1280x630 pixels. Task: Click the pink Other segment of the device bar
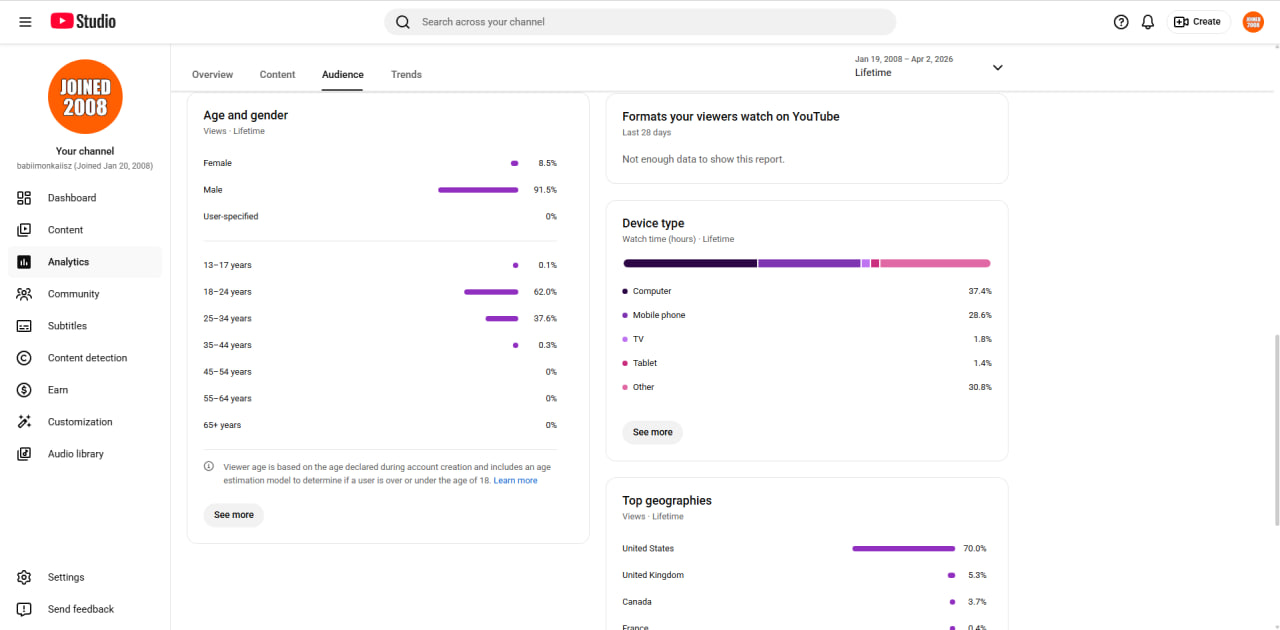(x=935, y=264)
